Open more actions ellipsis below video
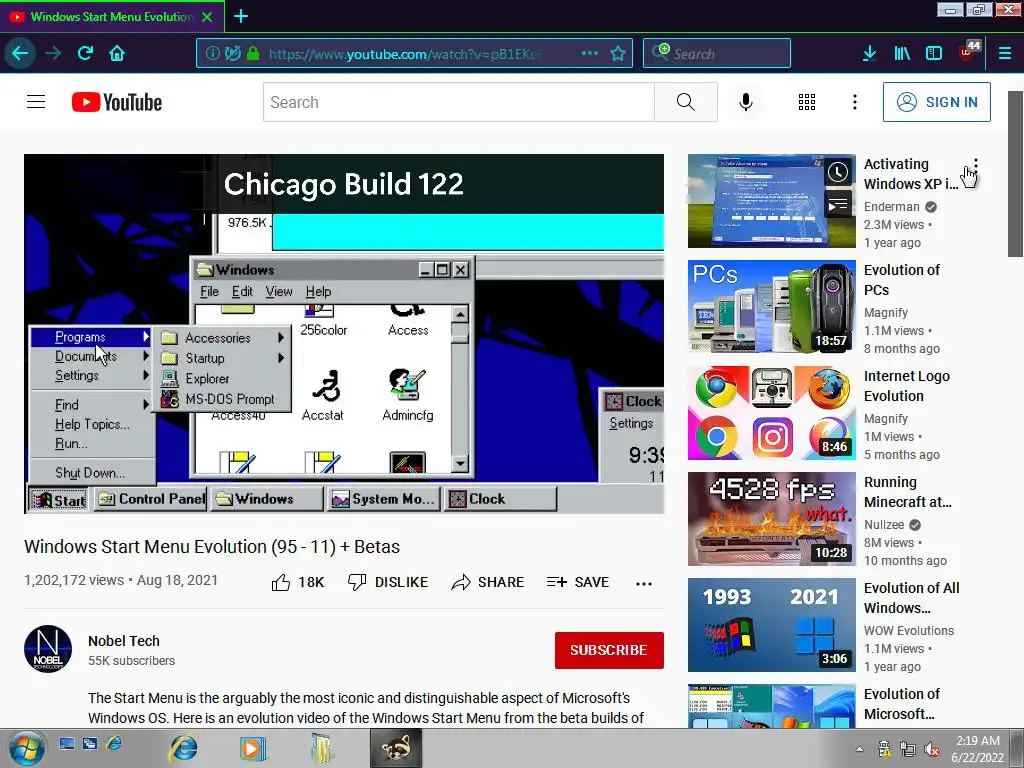This screenshot has width=1024, height=768. [x=644, y=583]
